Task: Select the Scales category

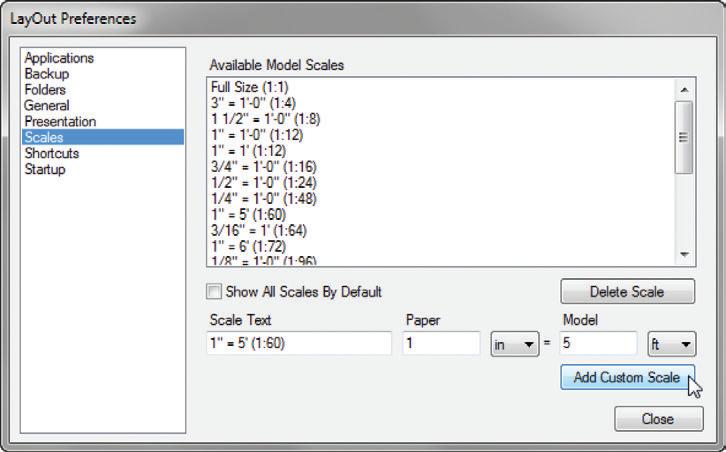Action: click(x=103, y=137)
